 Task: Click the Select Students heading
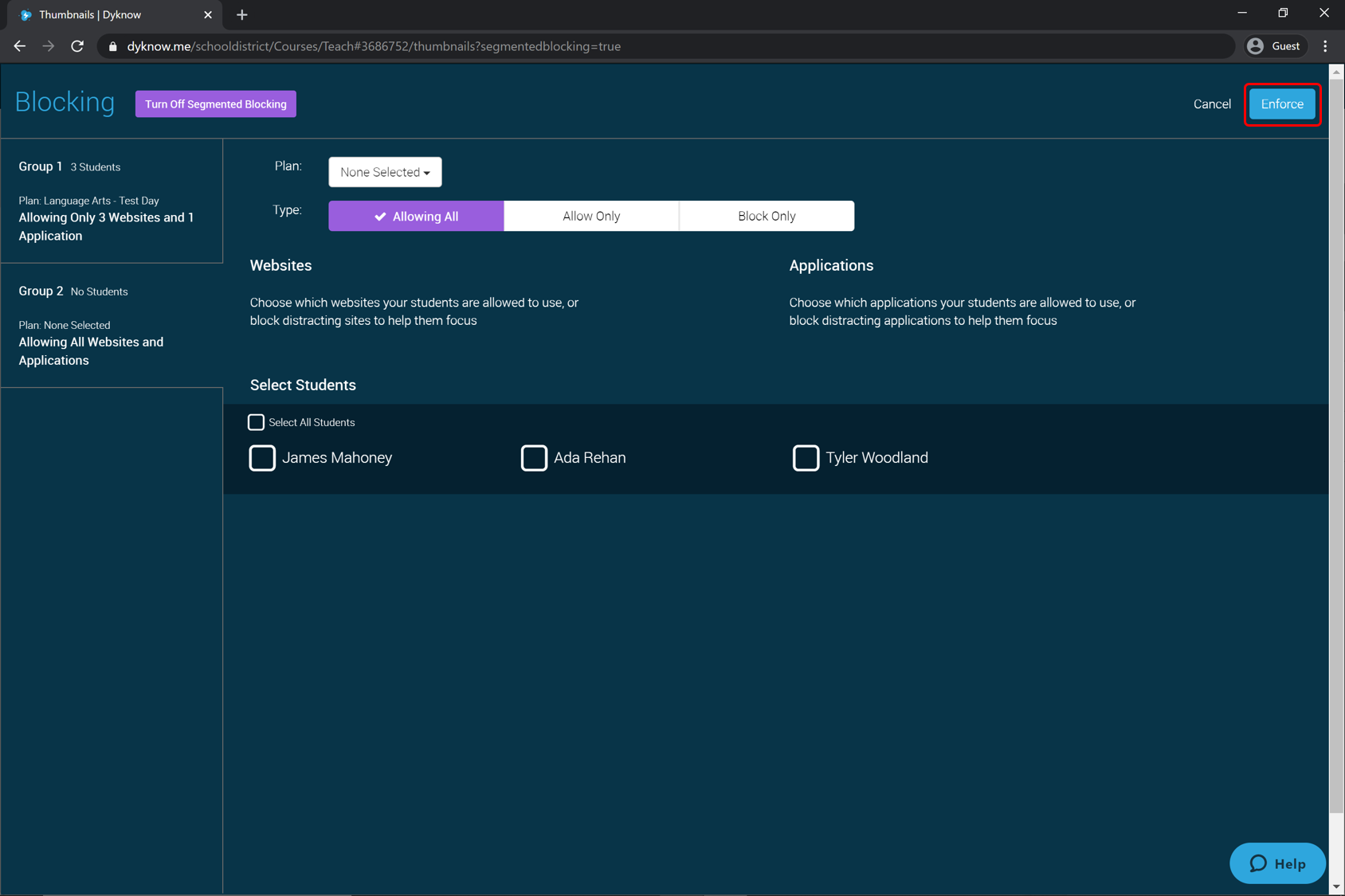303,385
